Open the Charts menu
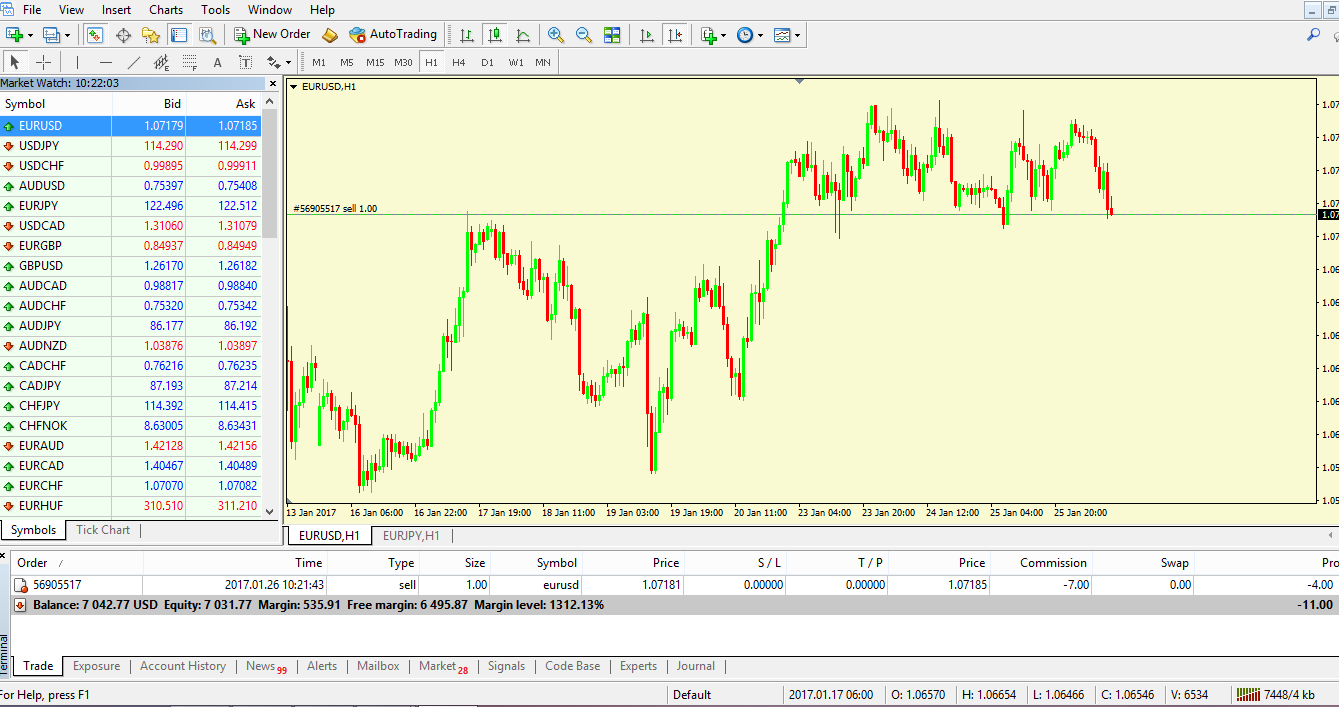The image size is (1339, 707). (165, 9)
